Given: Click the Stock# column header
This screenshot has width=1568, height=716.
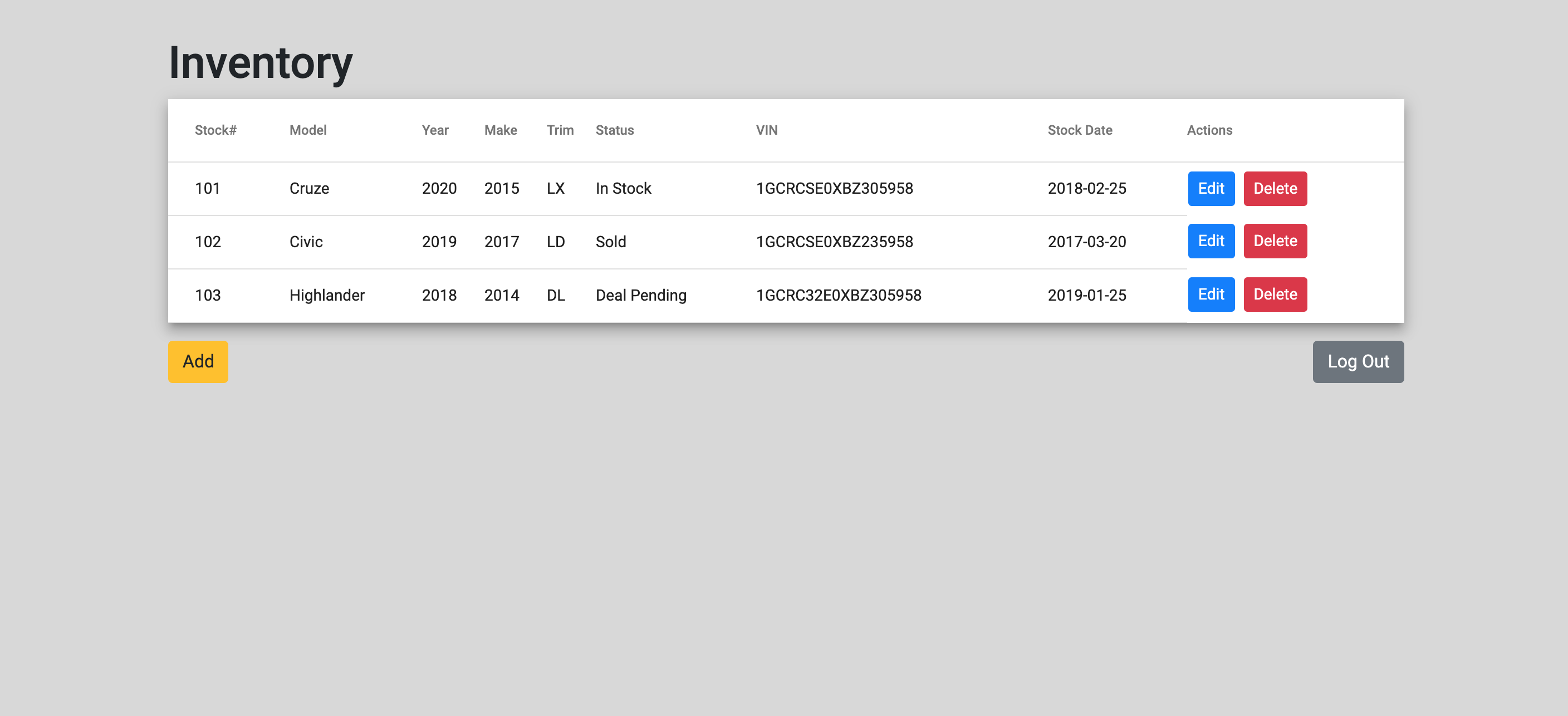Looking at the screenshot, I should [215, 130].
